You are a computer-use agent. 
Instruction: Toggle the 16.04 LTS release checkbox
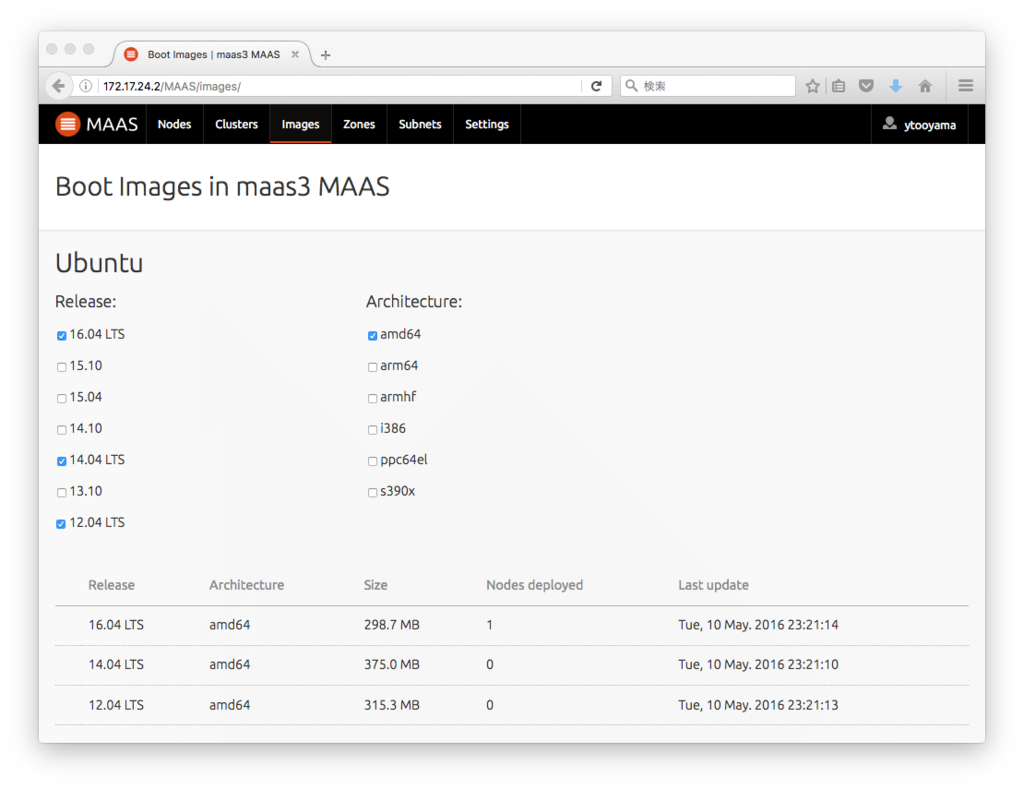click(x=61, y=336)
